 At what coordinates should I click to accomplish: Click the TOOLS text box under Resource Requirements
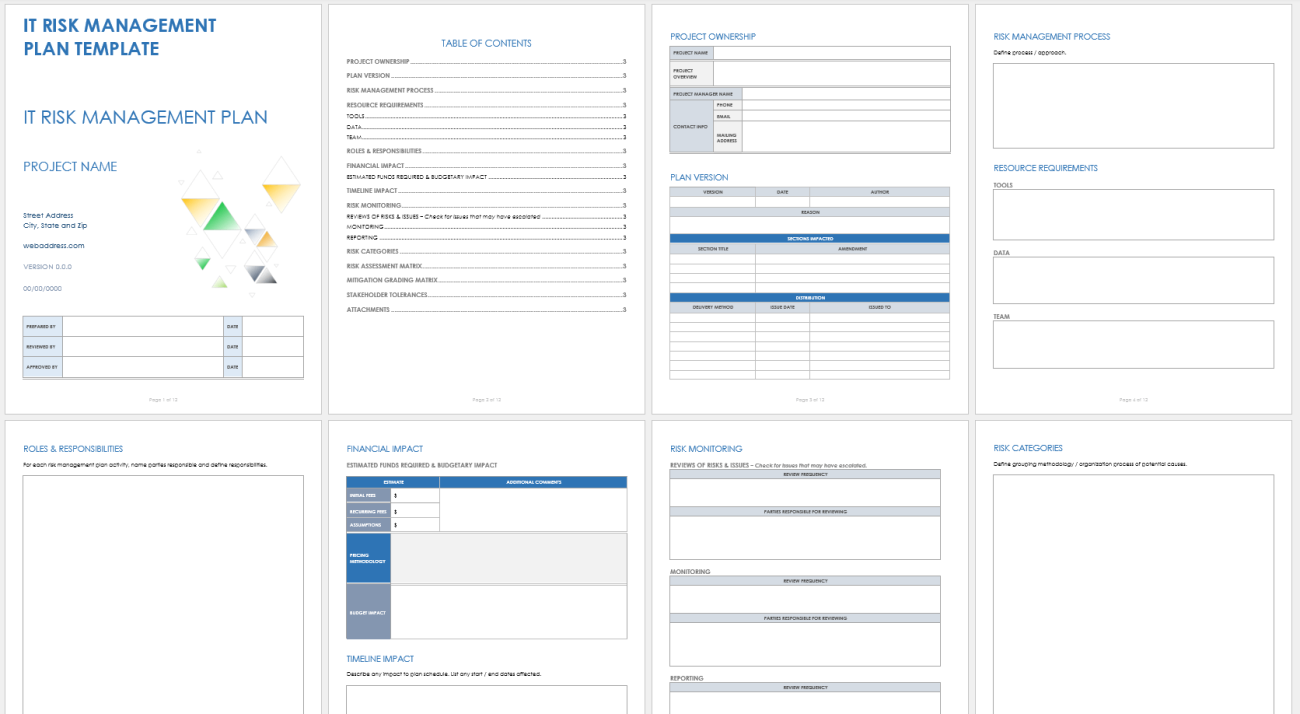pos(1133,214)
